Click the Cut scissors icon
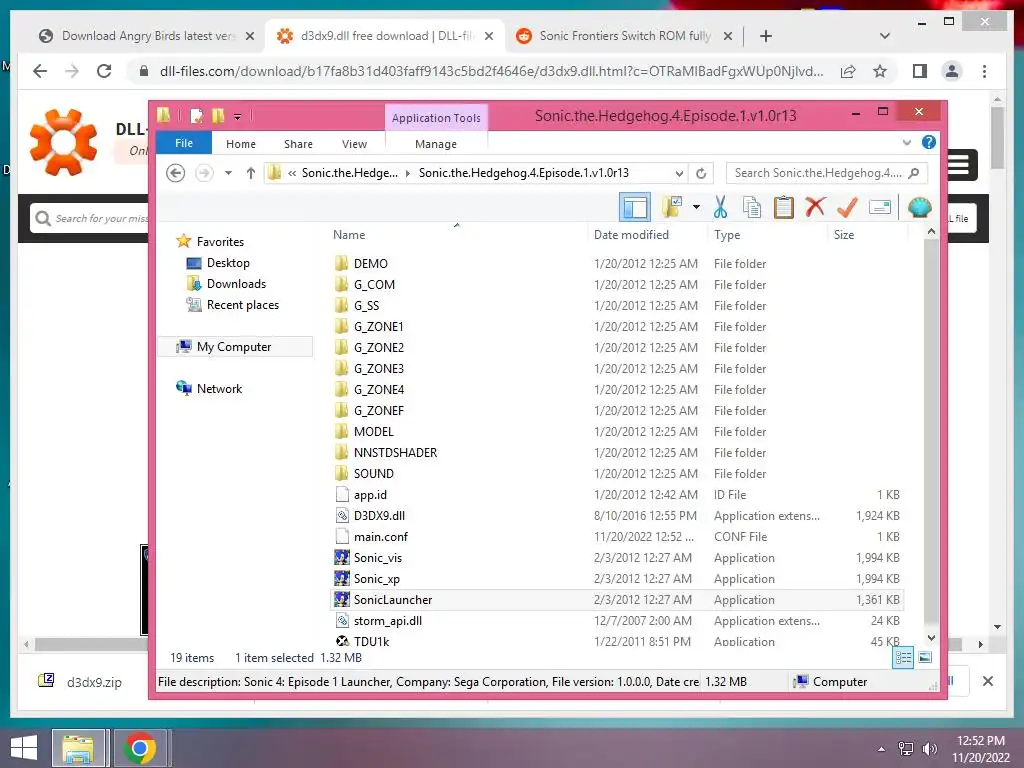 coord(720,208)
